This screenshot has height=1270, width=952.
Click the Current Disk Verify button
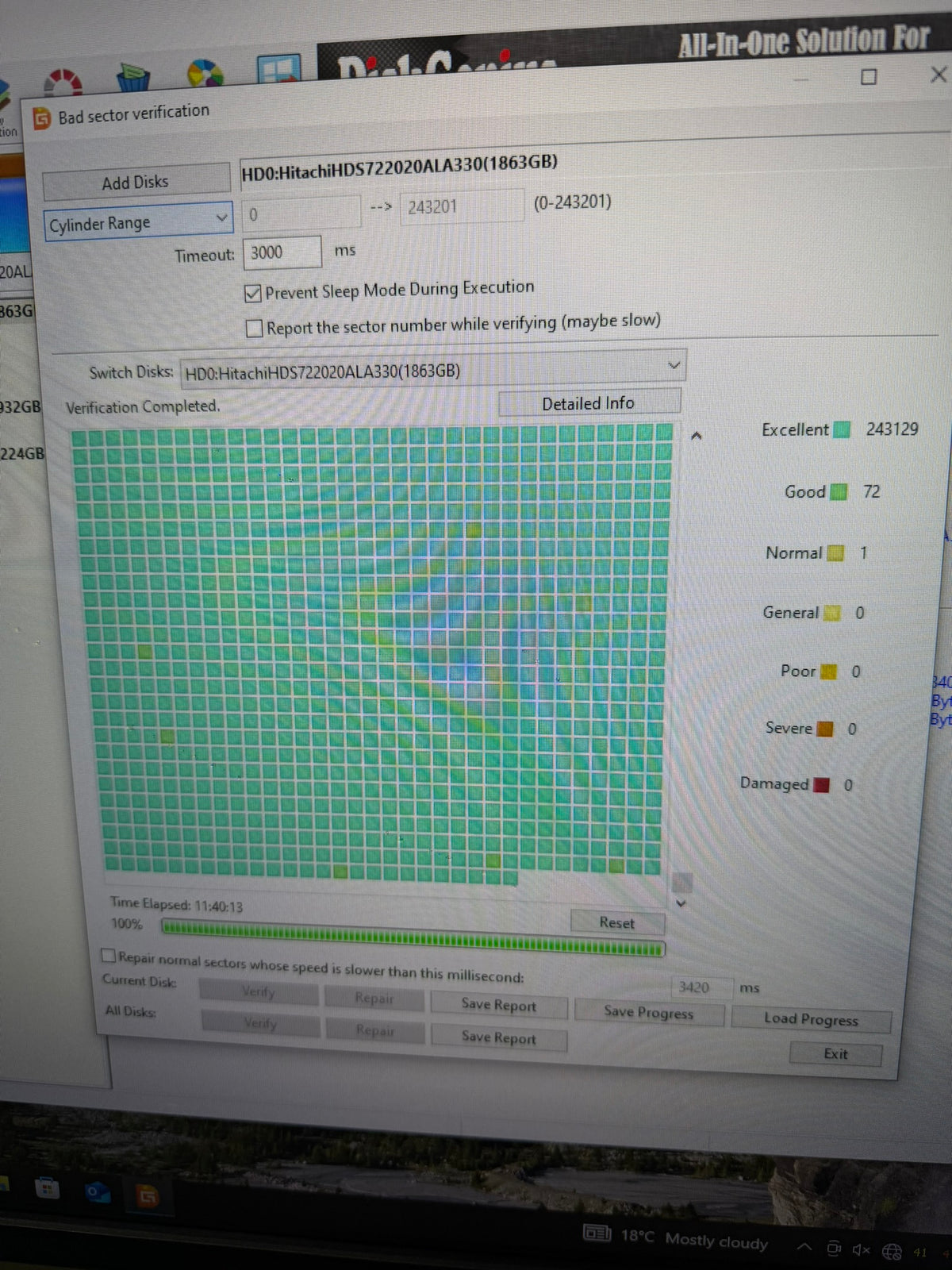[x=259, y=991]
